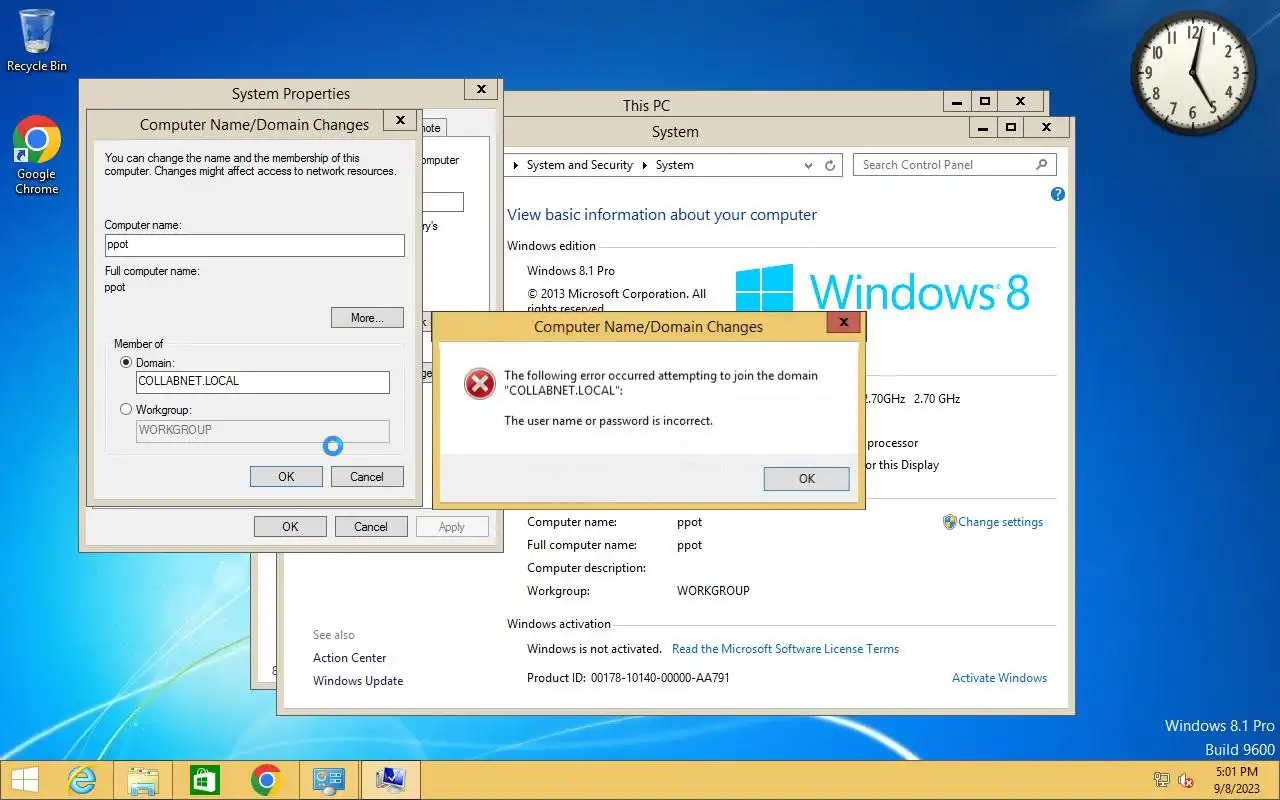
Task: Click the Change settings shield icon
Action: (950, 522)
